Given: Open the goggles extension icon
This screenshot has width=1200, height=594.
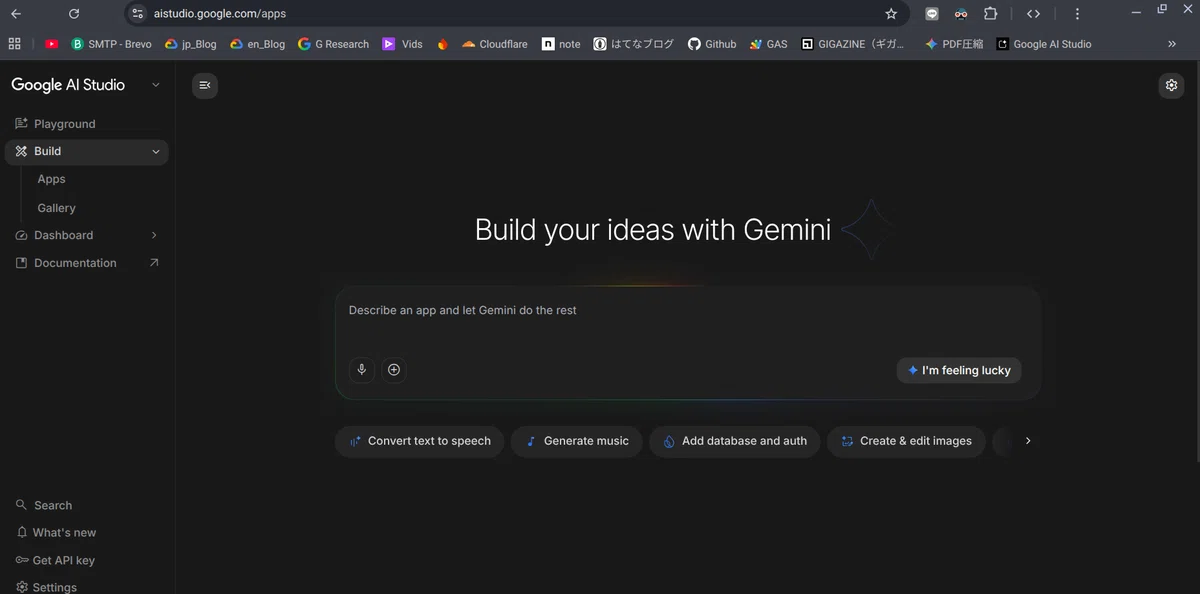Looking at the screenshot, I should pos(961,14).
